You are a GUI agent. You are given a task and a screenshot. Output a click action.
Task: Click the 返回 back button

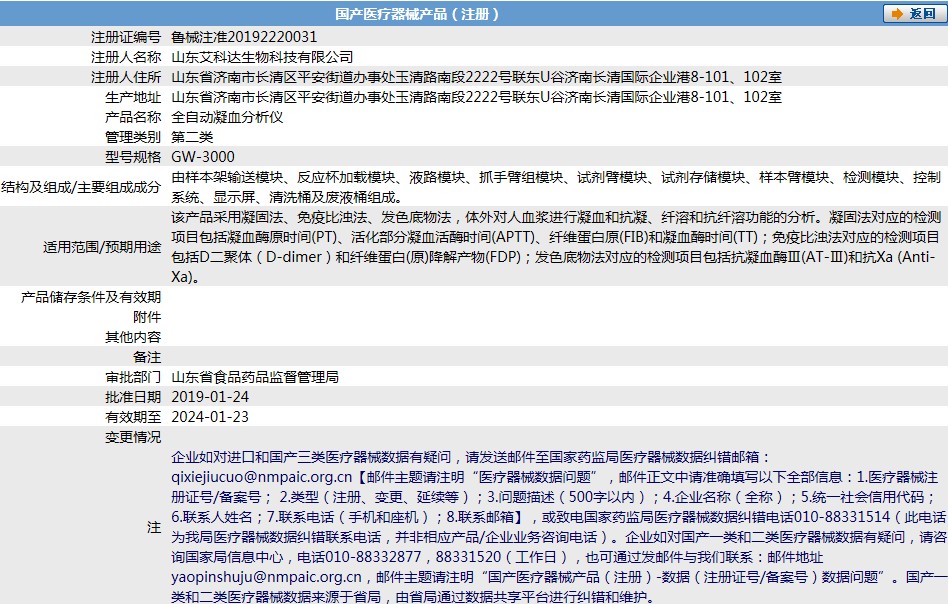pyautogui.click(x=914, y=13)
